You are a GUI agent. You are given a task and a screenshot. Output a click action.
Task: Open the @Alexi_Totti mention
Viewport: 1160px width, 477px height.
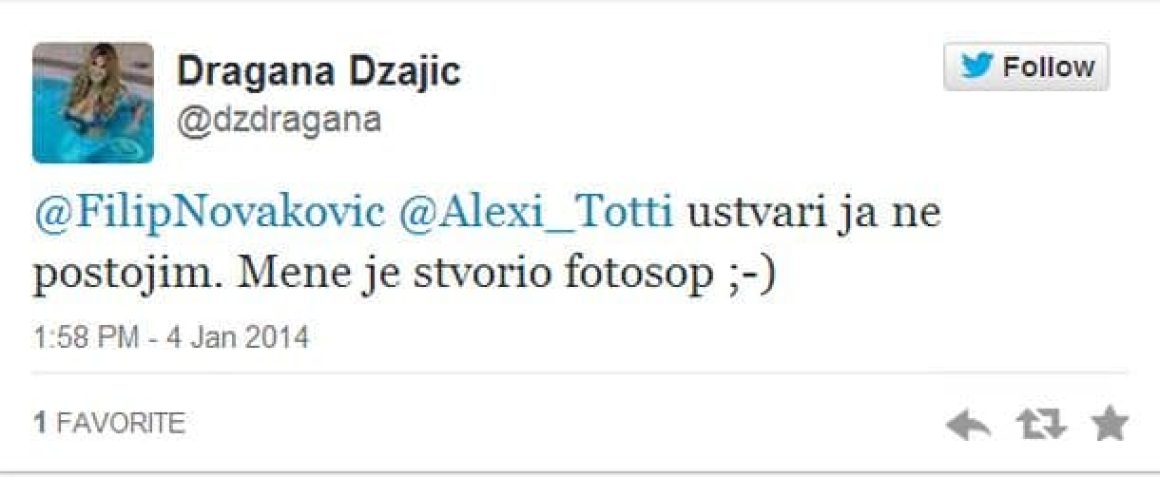click(536, 214)
